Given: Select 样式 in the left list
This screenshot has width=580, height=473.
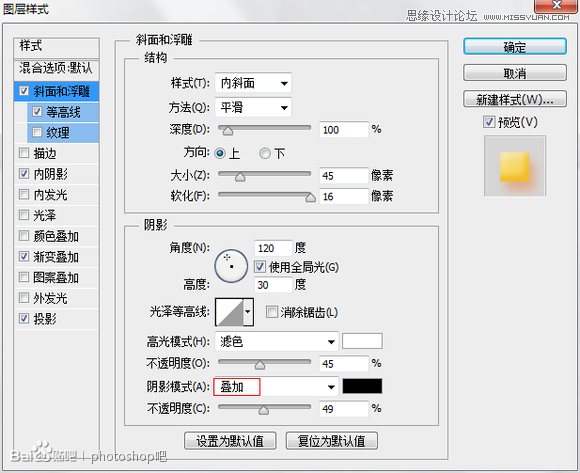Looking at the screenshot, I should (57, 47).
